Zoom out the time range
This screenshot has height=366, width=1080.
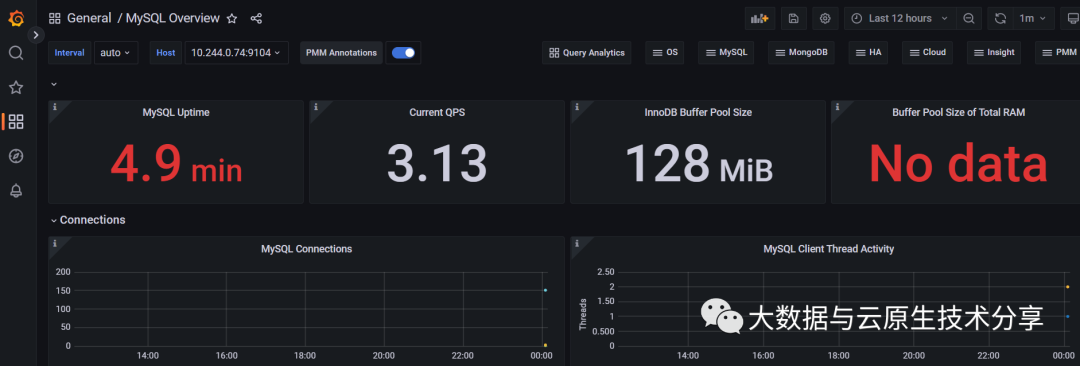(968, 19)
